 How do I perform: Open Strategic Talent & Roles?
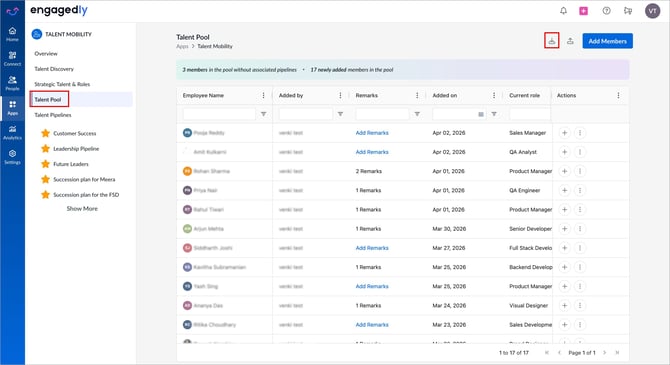[62, 84]
